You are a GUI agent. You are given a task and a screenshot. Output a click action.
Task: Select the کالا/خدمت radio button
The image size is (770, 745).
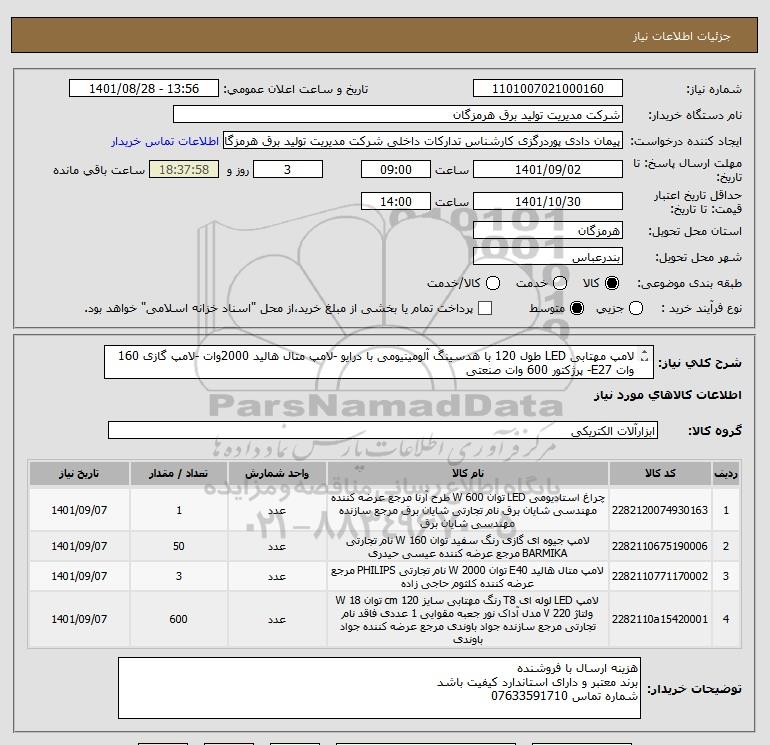point(493,283)
